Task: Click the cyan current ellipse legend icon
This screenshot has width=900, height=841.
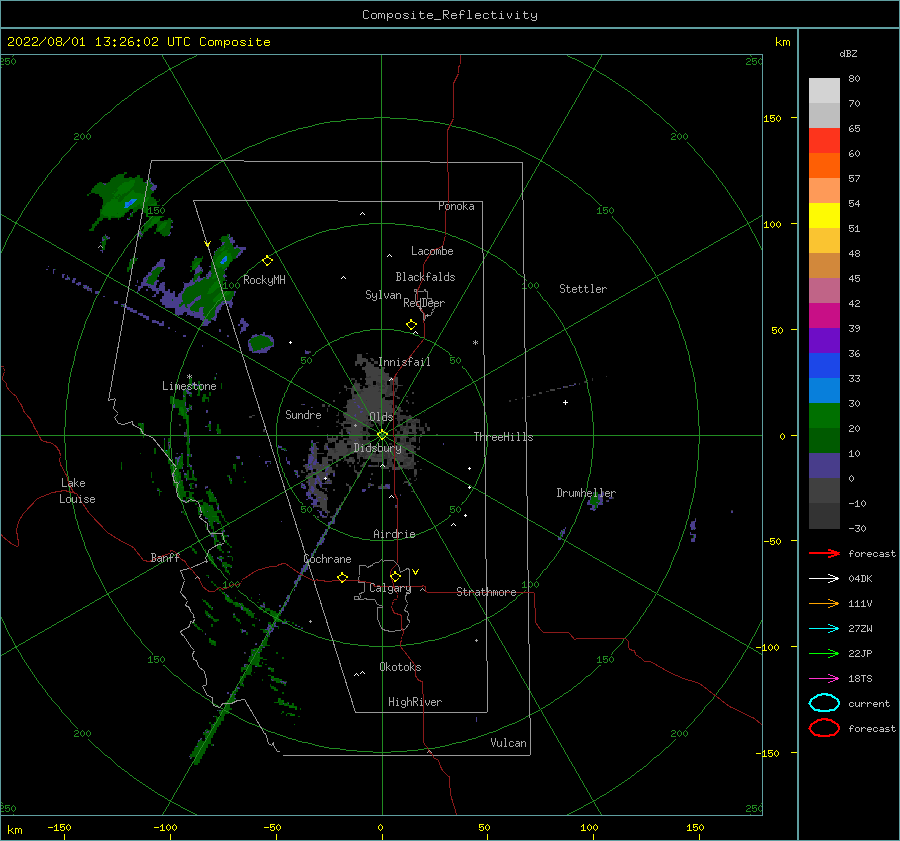Action: tap(824, 703)
